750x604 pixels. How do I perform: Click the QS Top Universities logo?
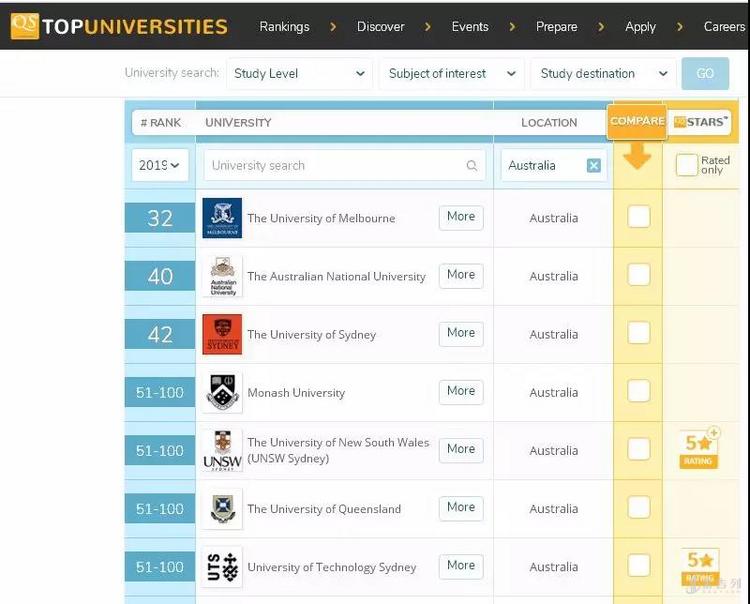click(x=119, y=26)
